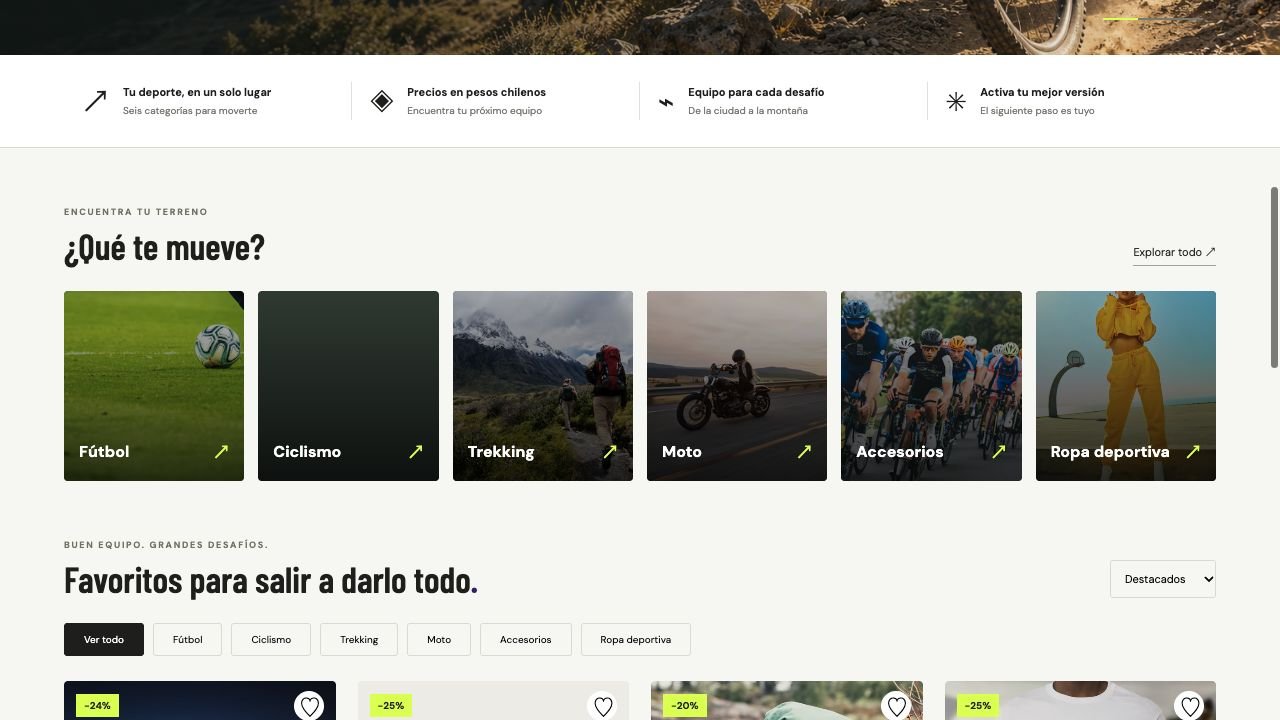Click the arrow icon on the Ciclismo card

pyautogui.click(x=415, y=452)
